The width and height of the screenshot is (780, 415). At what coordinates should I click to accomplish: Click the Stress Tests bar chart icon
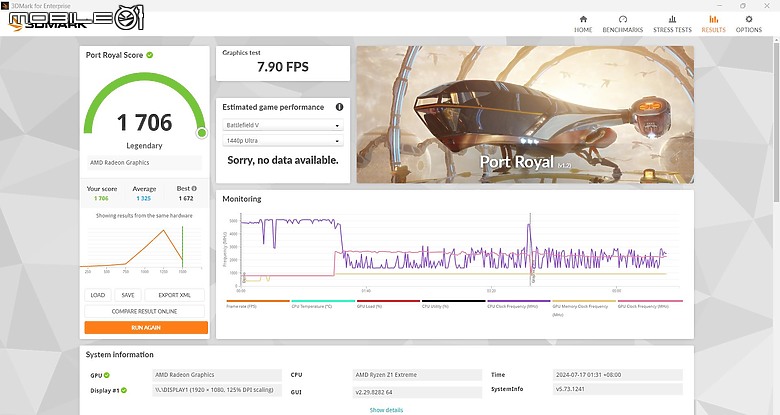(x=672, y=19)
